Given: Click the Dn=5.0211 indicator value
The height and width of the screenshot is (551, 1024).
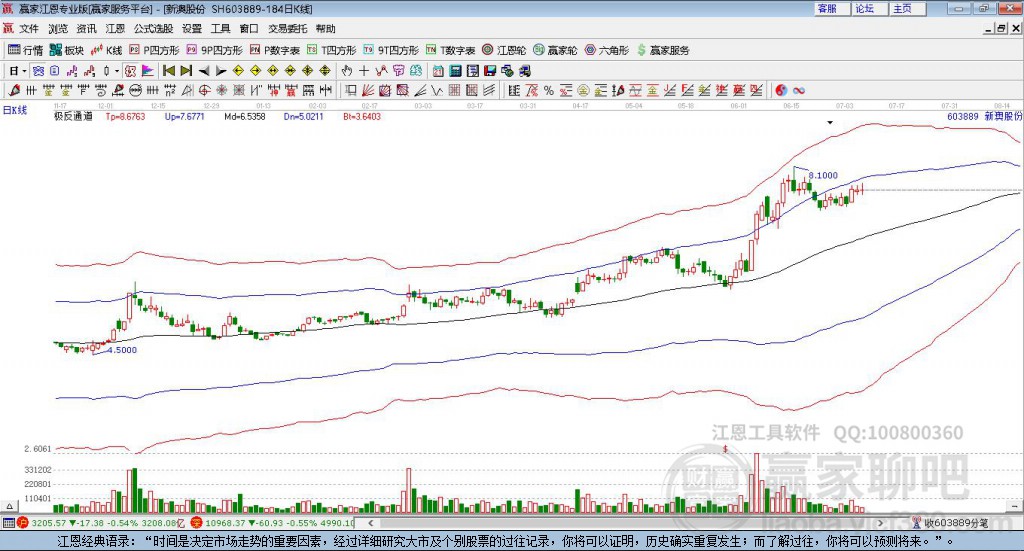Looking at the screenshot, I should (x=304, y=116).
